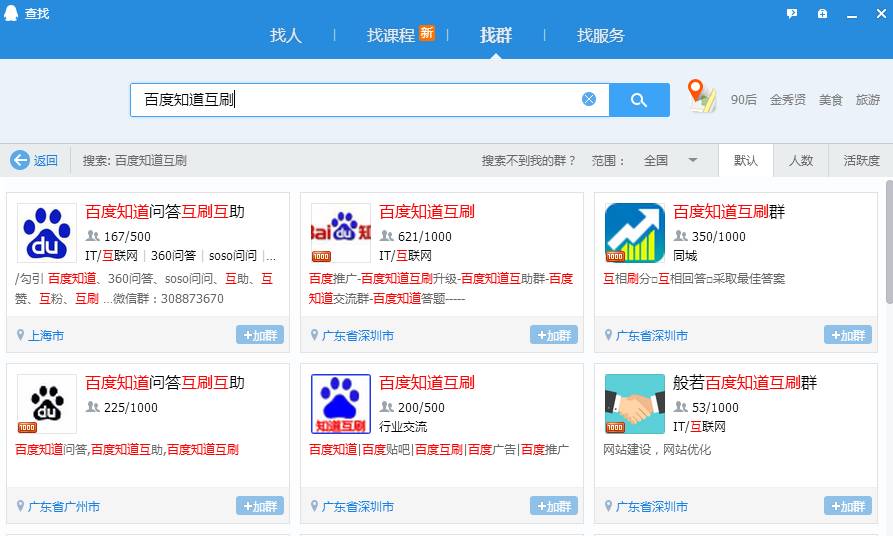Open group title 般若百度知道互刷群
The image size is (893, 536).
pyautogui.click(x=744, y=383)
